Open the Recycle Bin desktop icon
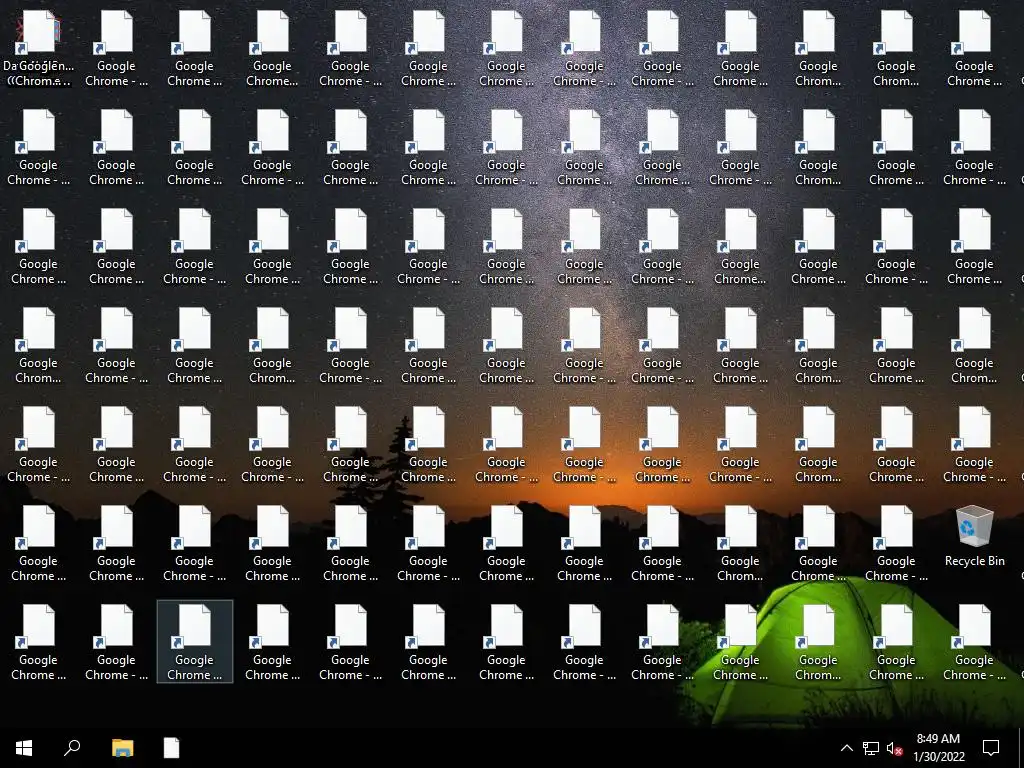Image resolution: width=1024 pixels, height=768 pixels. (x=974, y=536)
